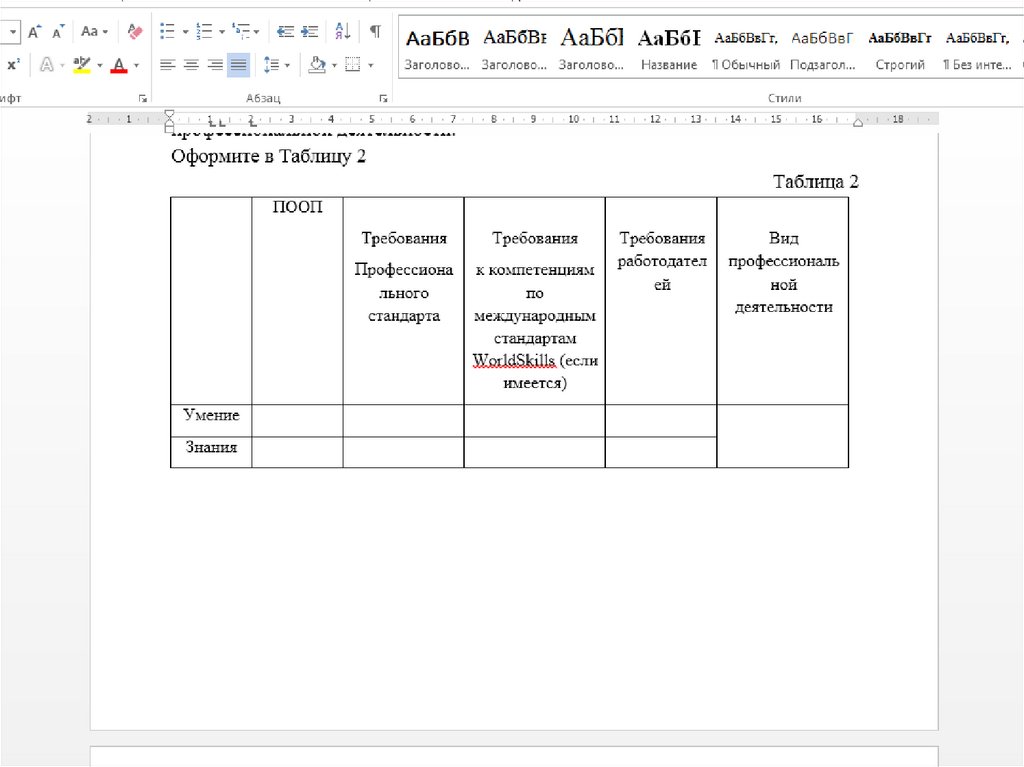This screenshot has width=1024, height=767.
Task: Click the Требования работодателей header cell
Action: point(661,301)
